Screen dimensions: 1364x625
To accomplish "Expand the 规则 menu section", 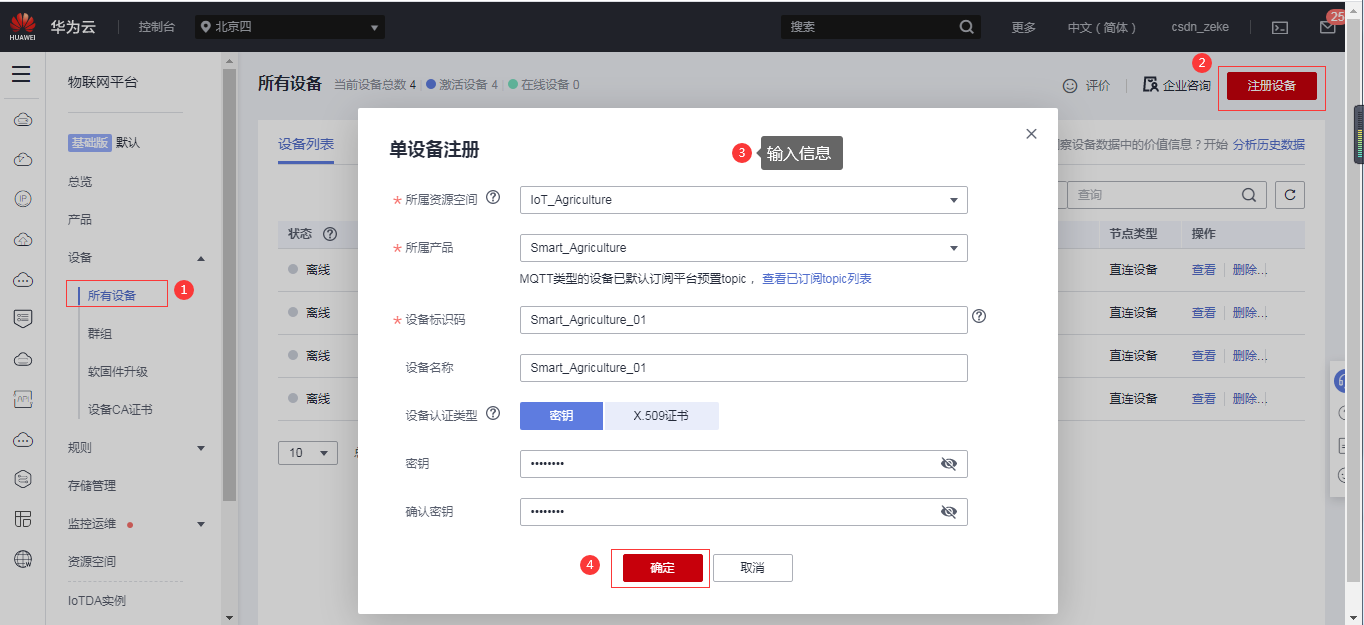I will tap(201, 448).
